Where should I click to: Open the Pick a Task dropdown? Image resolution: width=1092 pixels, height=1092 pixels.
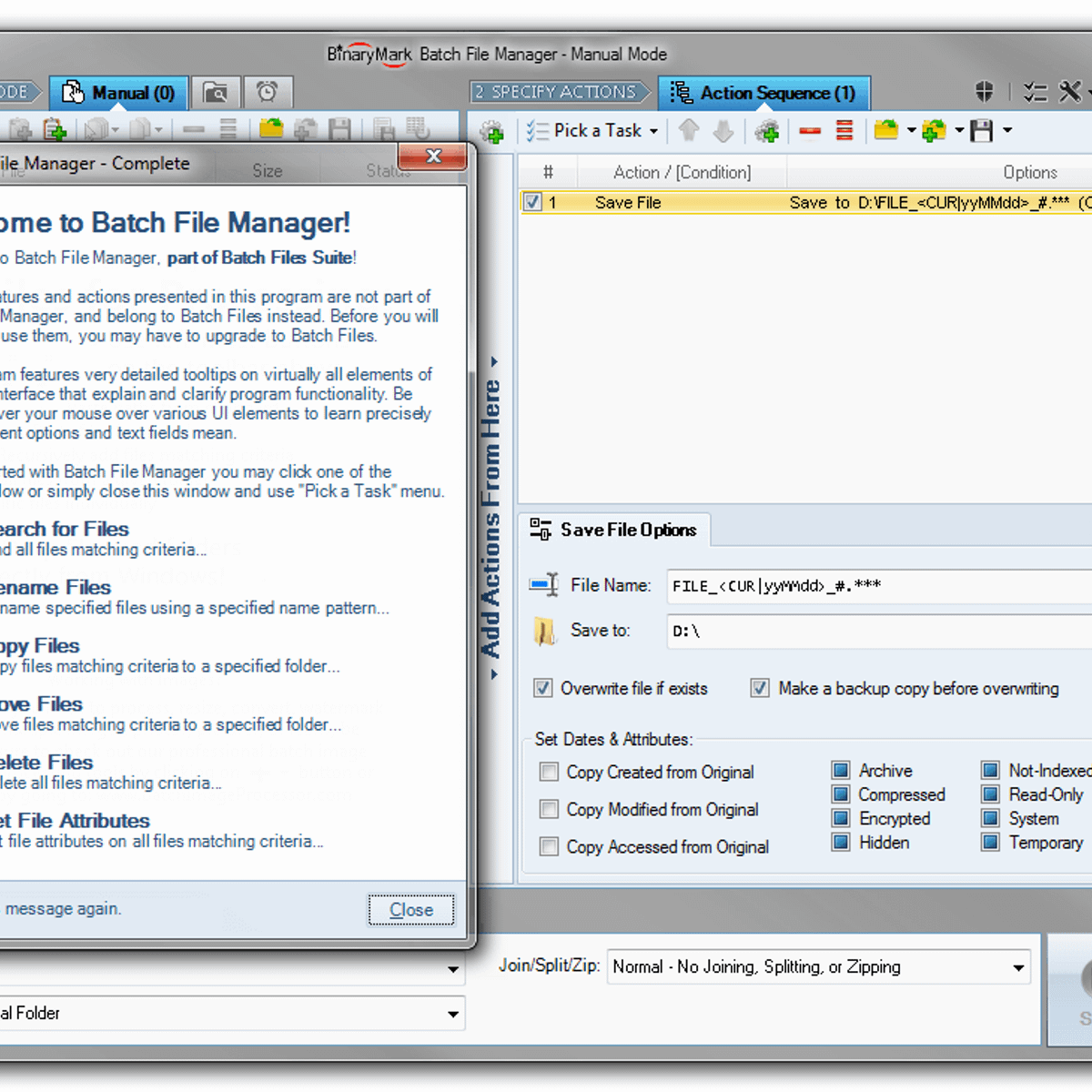pos(592,131)
